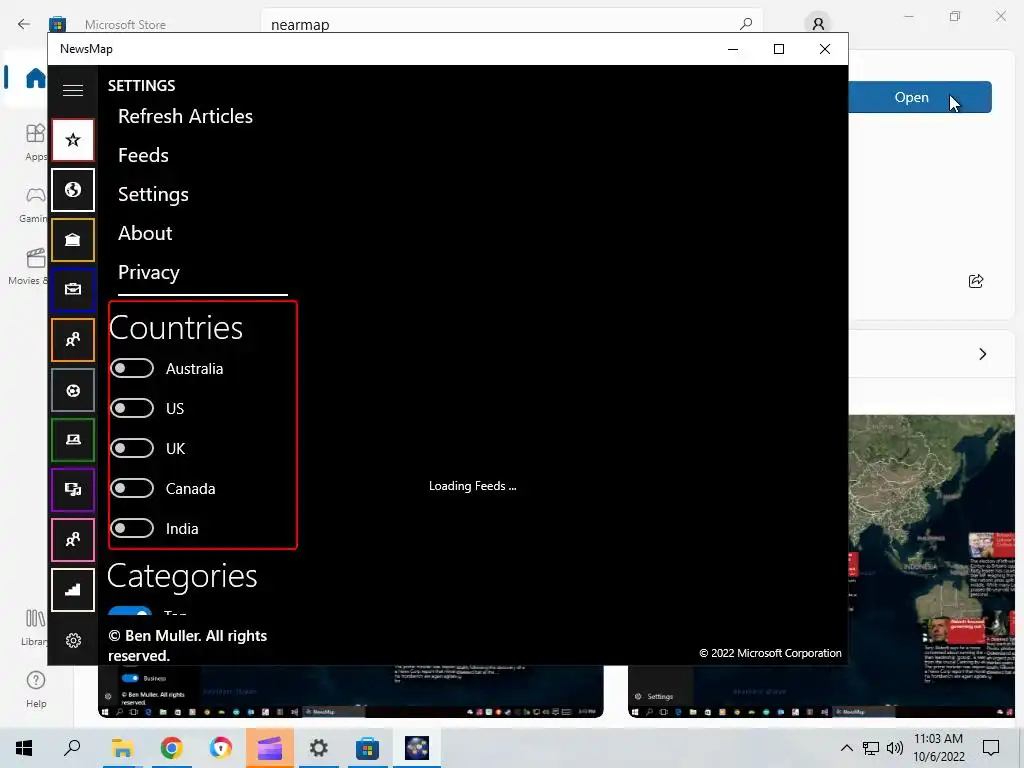The height and width of the screenshot is (768, 1024).
Task: Open the NewsMap hamburger menu
Action: [72, 90]
